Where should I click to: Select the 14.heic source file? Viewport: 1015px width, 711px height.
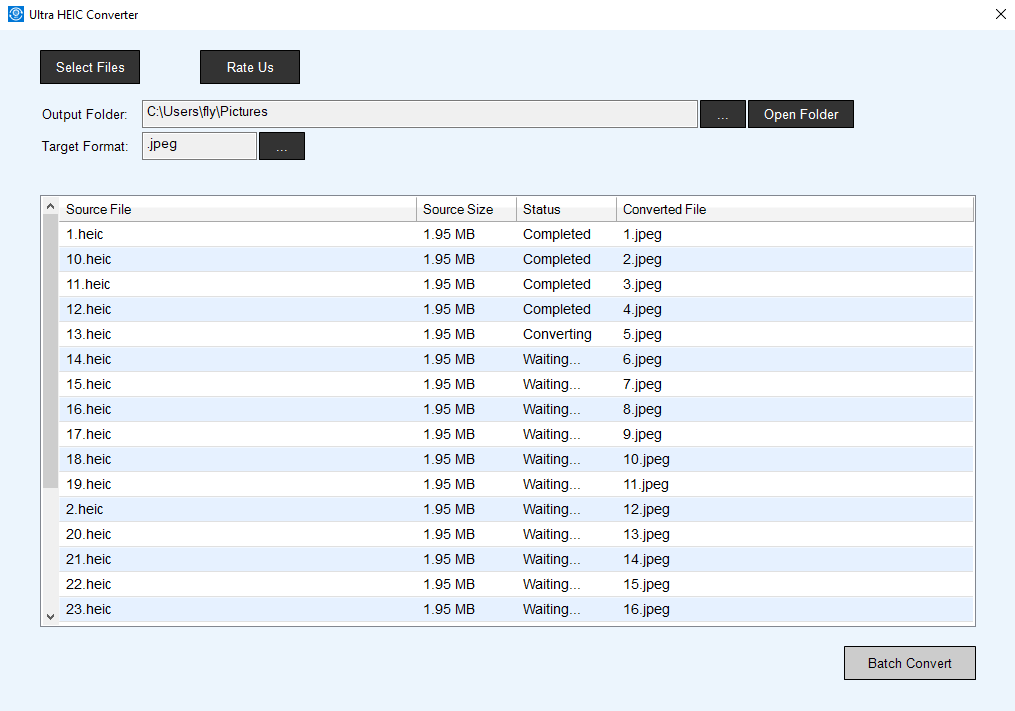point(89,359)
